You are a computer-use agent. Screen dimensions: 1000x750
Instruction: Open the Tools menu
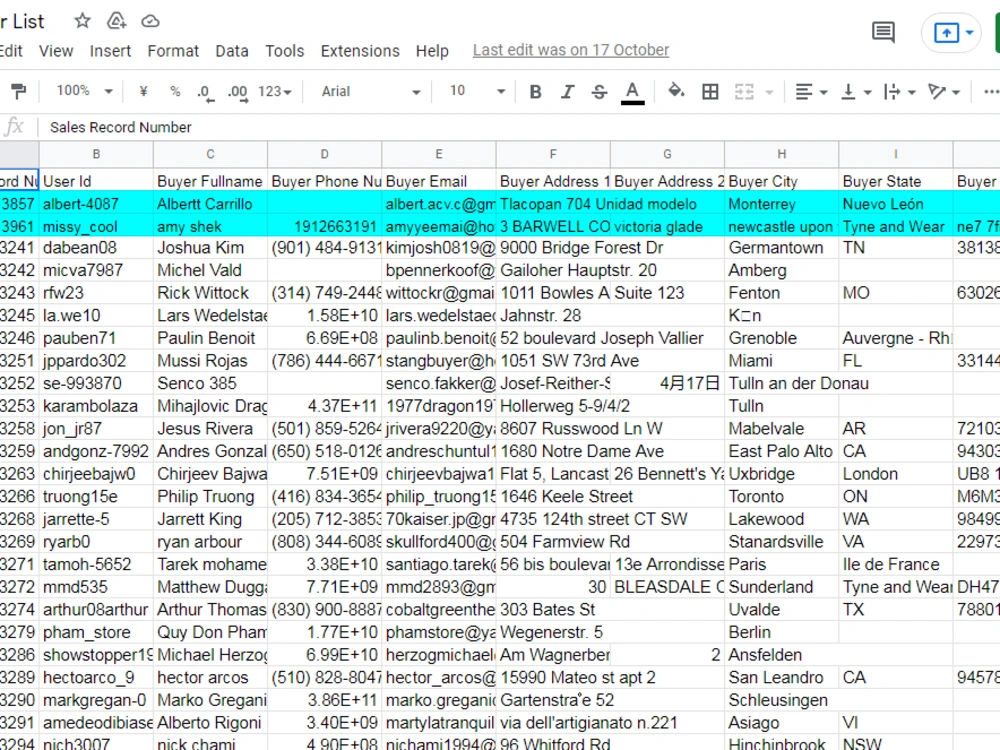(x=284, y=51)
